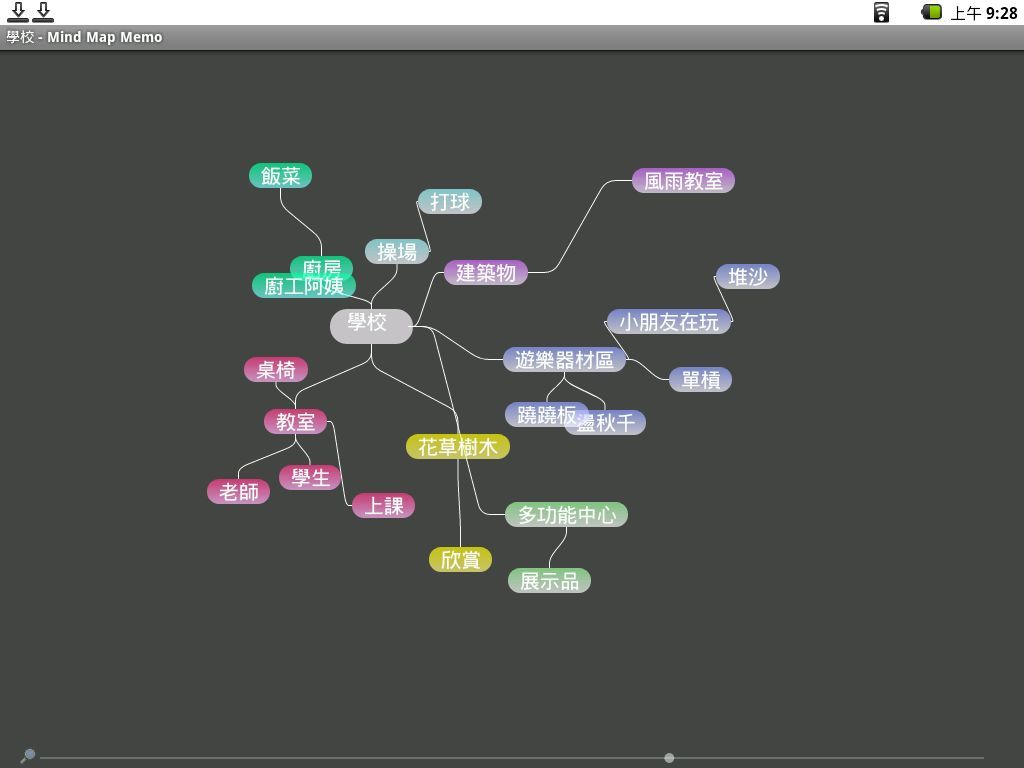1024x768 pixels.
Task: Tap the clock showing 9:28
Action: (x=1001, y=13)
